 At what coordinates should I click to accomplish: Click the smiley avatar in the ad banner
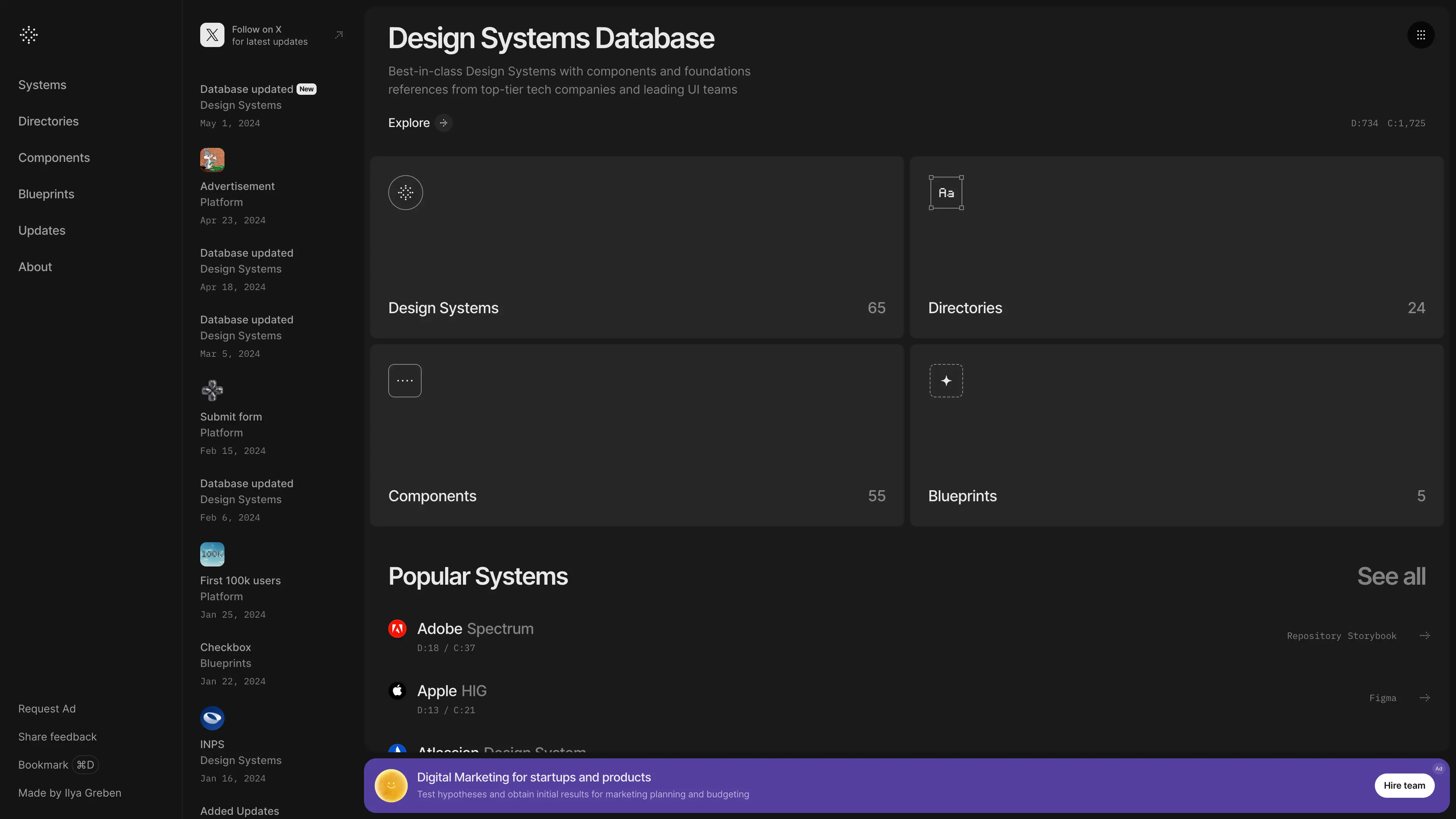[391, 786]
